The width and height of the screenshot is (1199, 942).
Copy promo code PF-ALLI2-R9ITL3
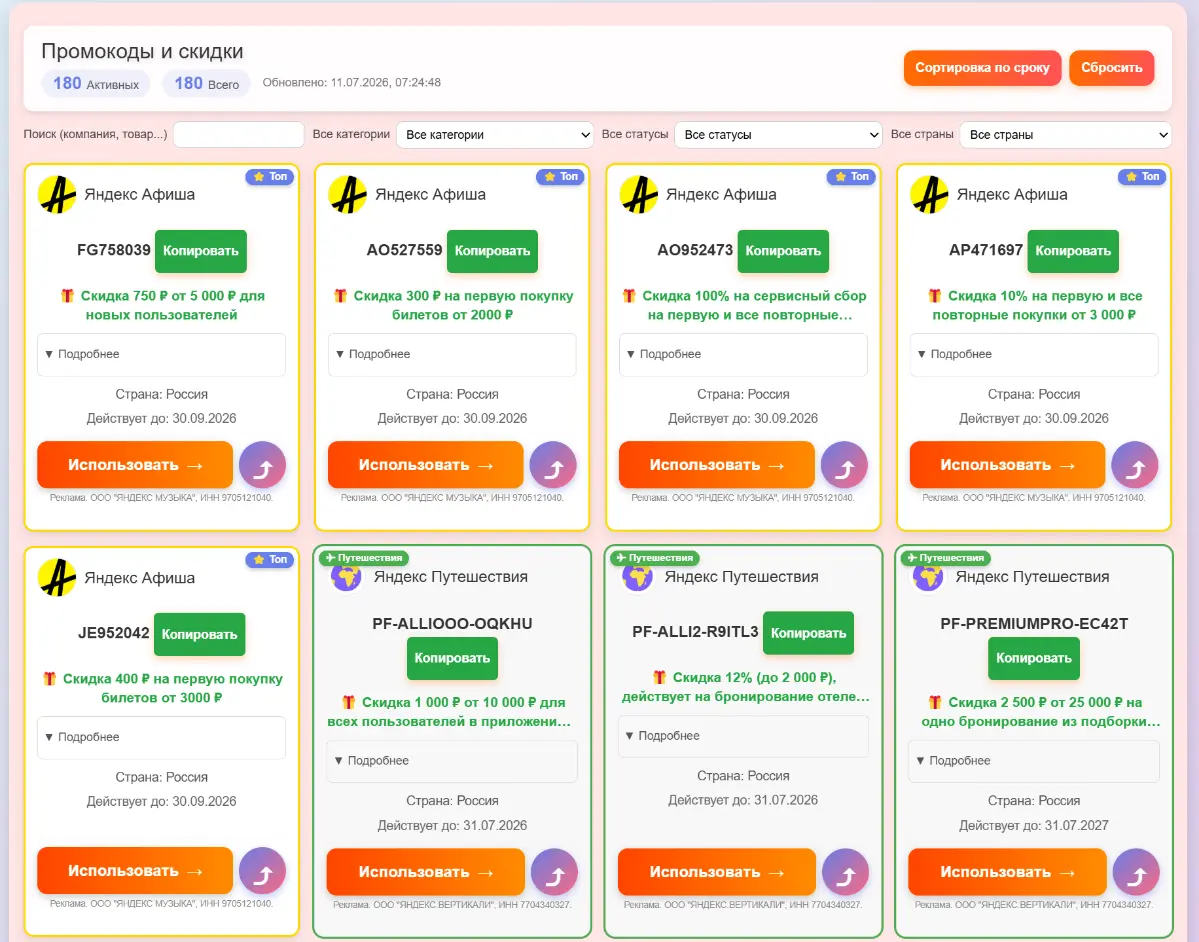[808, 632]
